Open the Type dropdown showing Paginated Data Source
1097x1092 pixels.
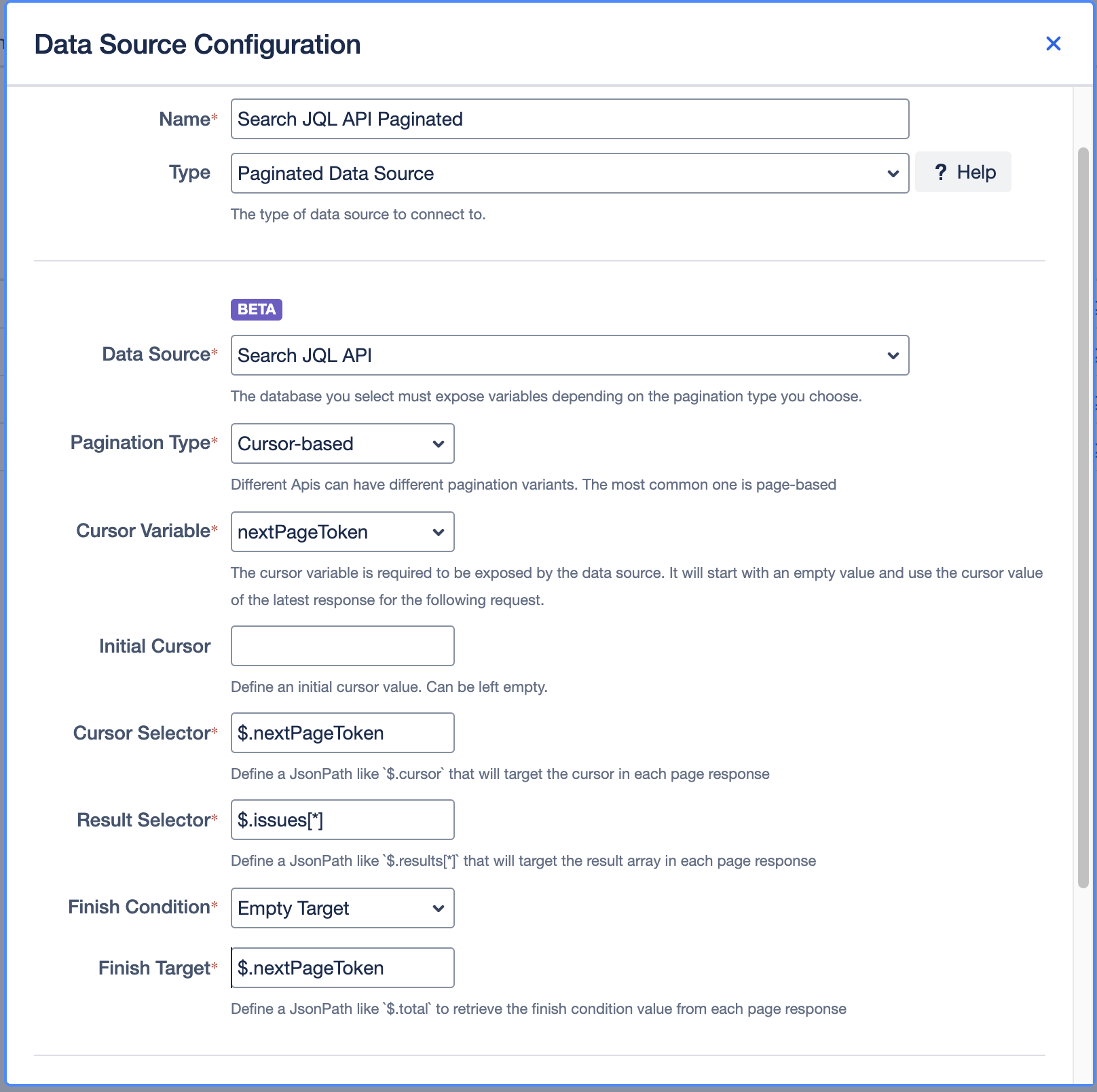569,173
